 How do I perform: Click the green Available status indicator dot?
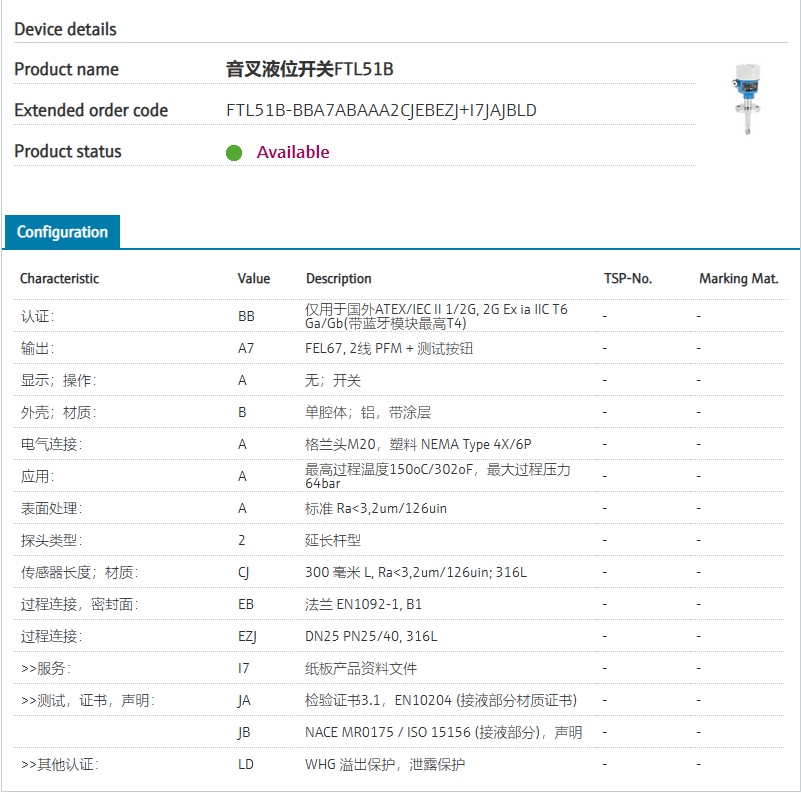point(234,153)
